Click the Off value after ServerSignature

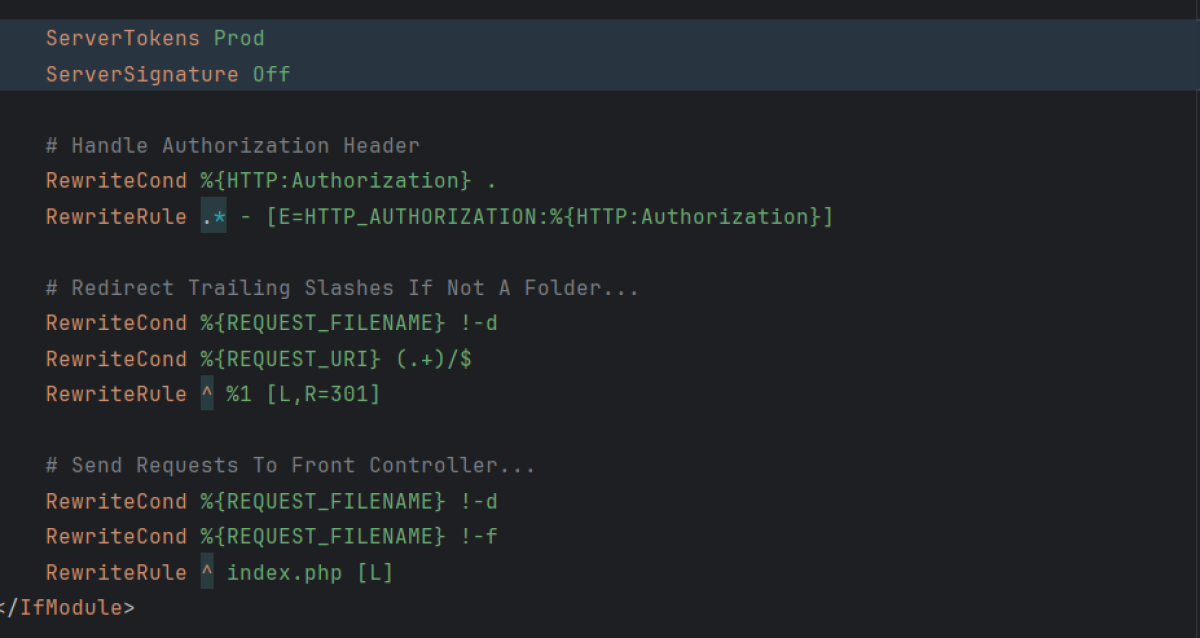[x=271, y=75]
